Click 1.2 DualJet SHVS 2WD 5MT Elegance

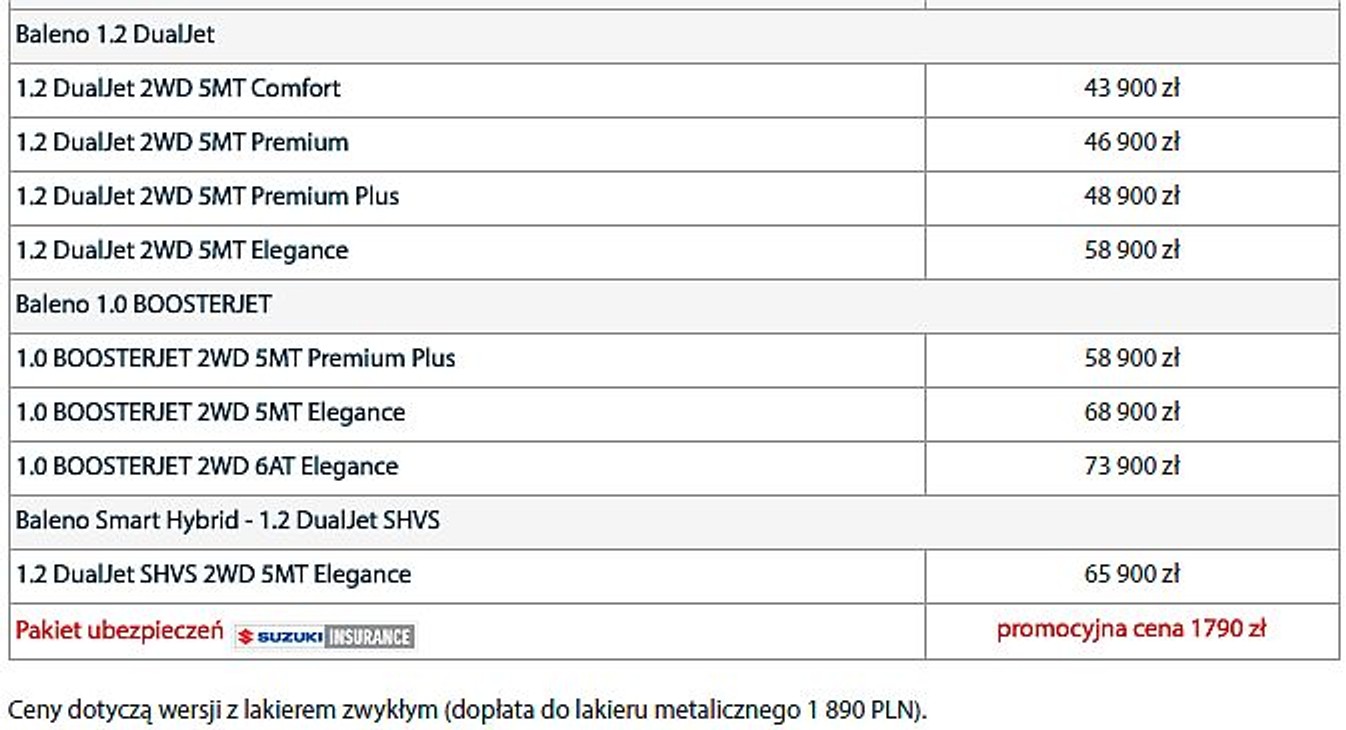[x=213, y=575]
